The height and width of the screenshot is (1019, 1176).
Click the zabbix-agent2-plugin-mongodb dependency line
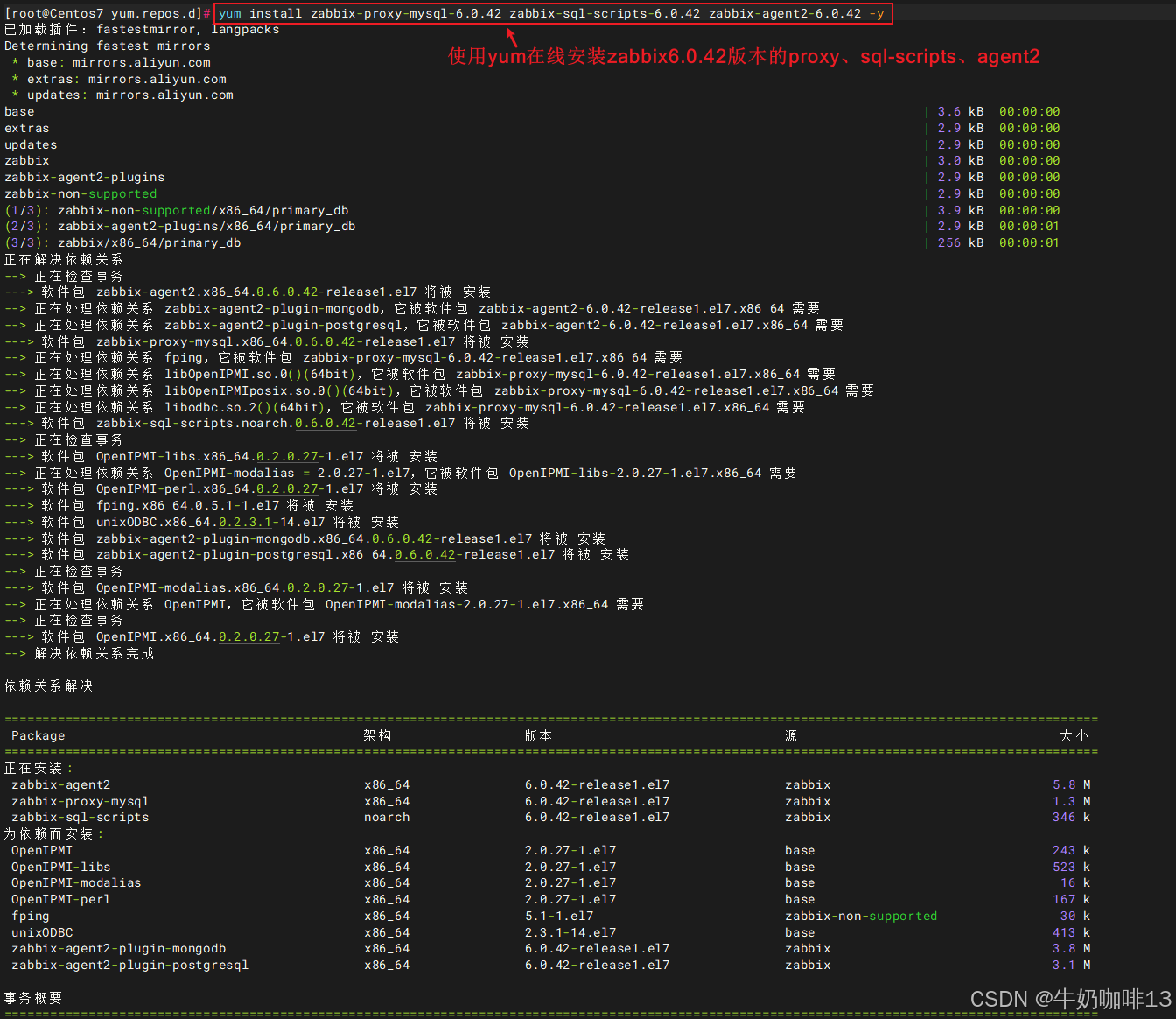click(x=412, y=309)
